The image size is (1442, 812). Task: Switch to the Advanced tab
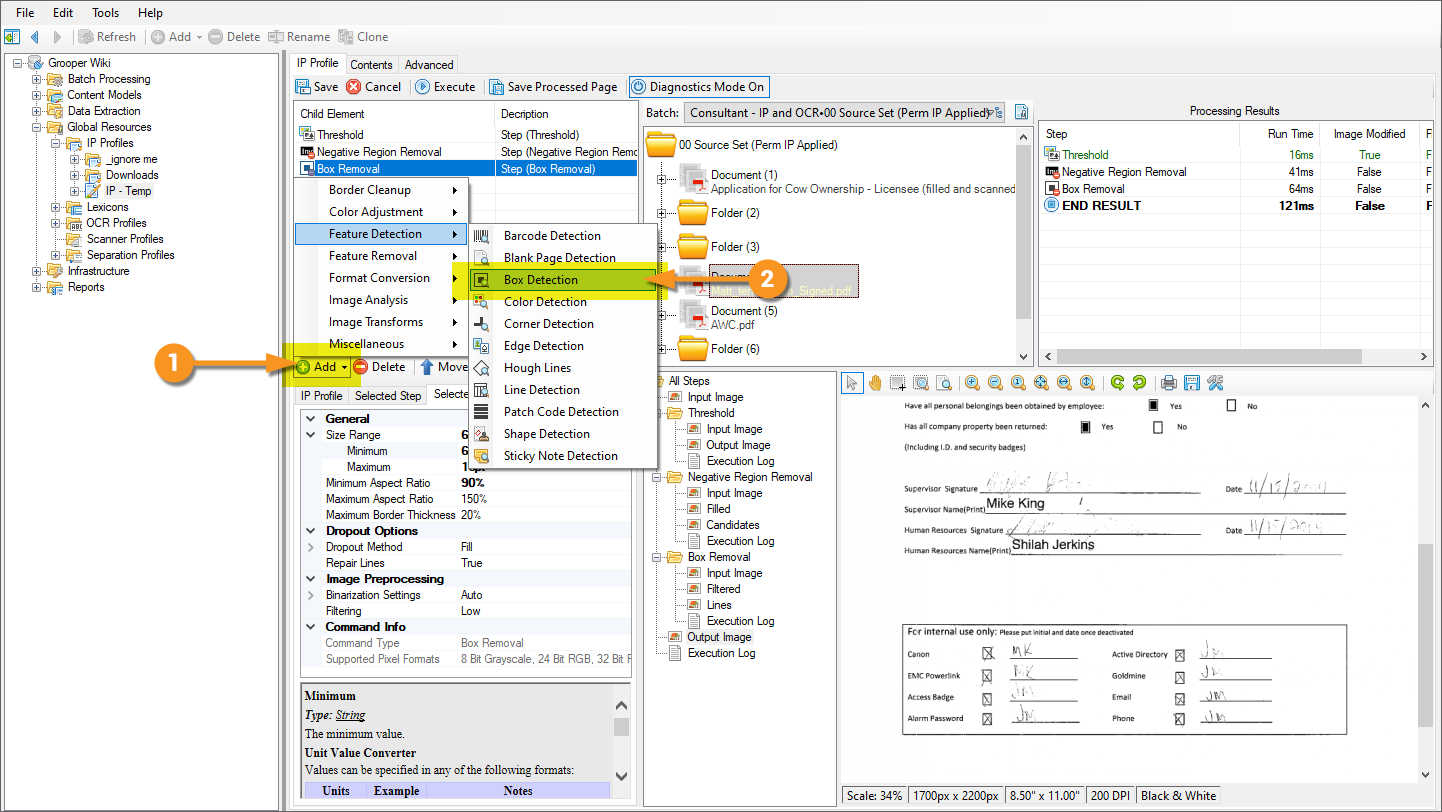coord(429,65)
